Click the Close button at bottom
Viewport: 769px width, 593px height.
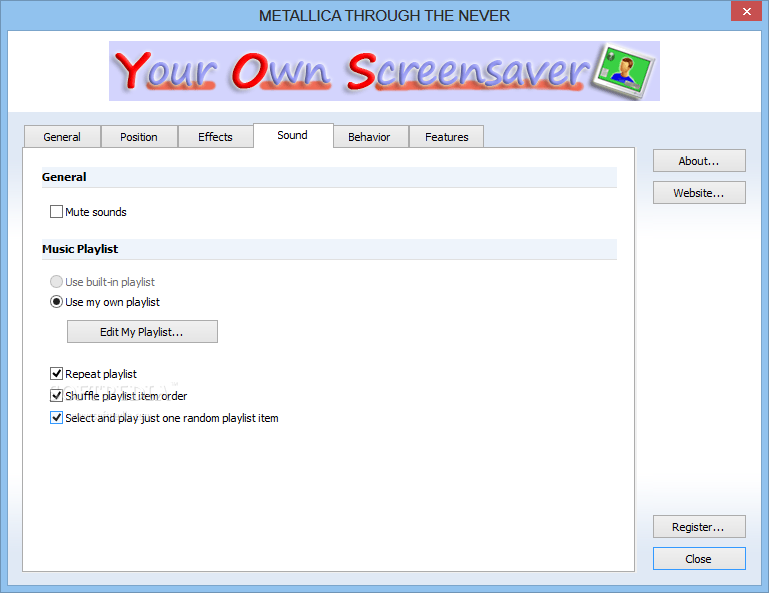tap(699, 559)
